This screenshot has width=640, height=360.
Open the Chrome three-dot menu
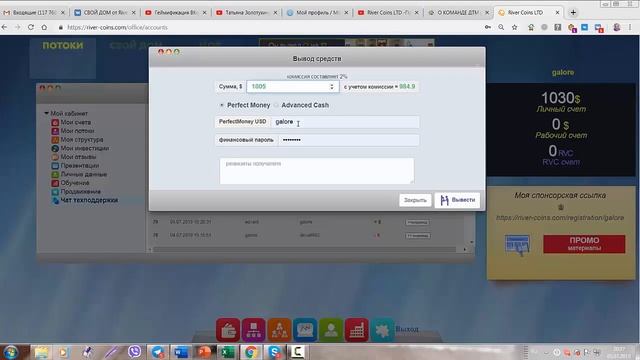630,27
